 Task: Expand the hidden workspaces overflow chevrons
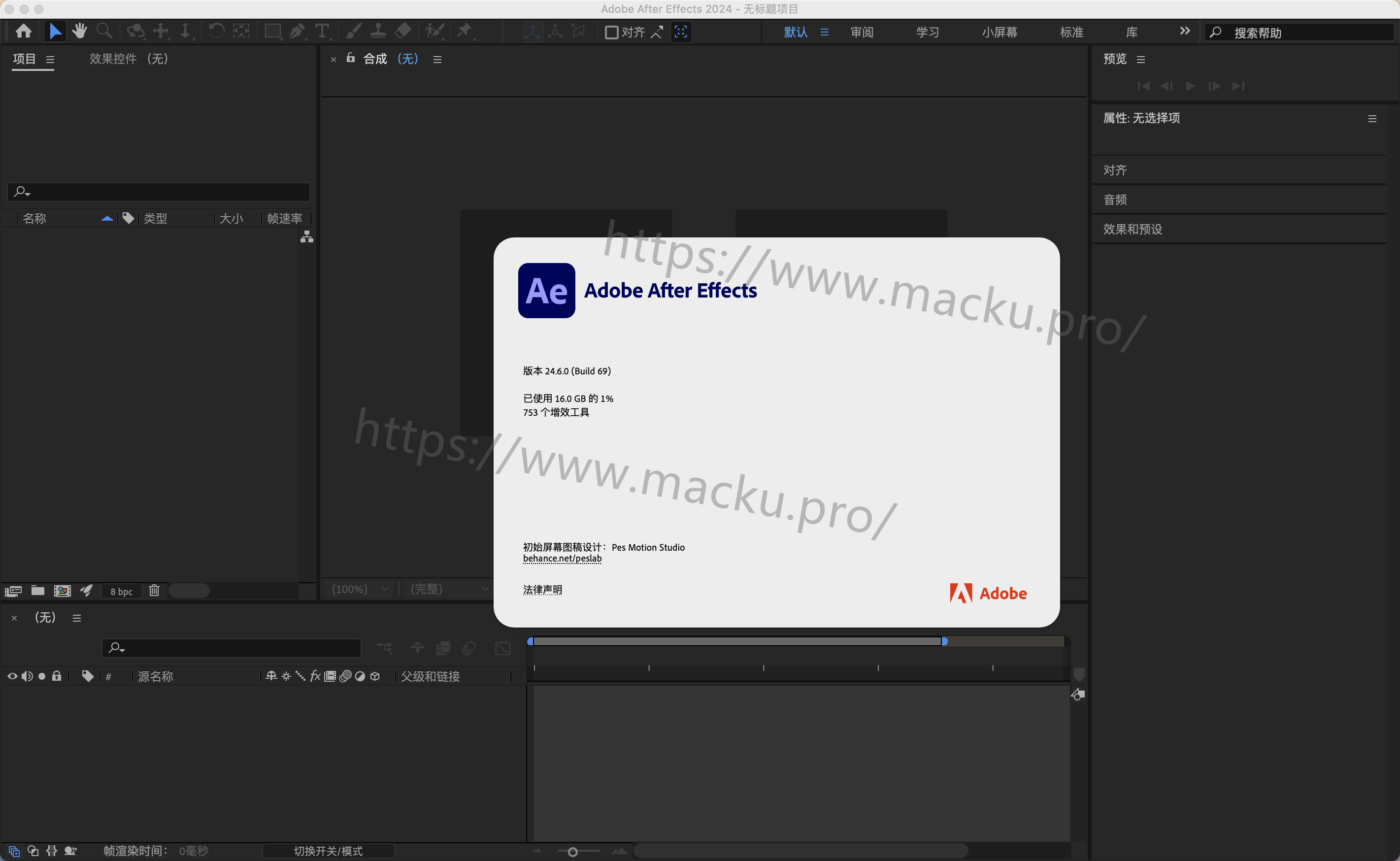(1185, 31)
